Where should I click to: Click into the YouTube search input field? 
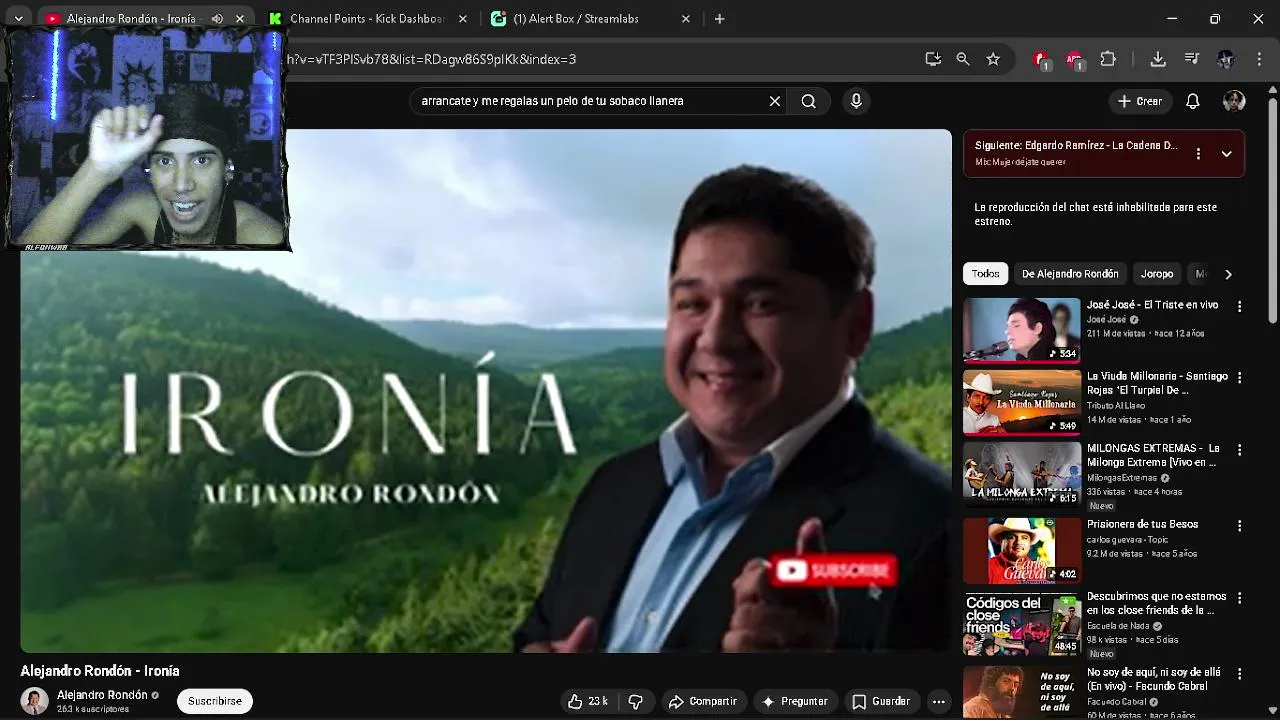590,101
